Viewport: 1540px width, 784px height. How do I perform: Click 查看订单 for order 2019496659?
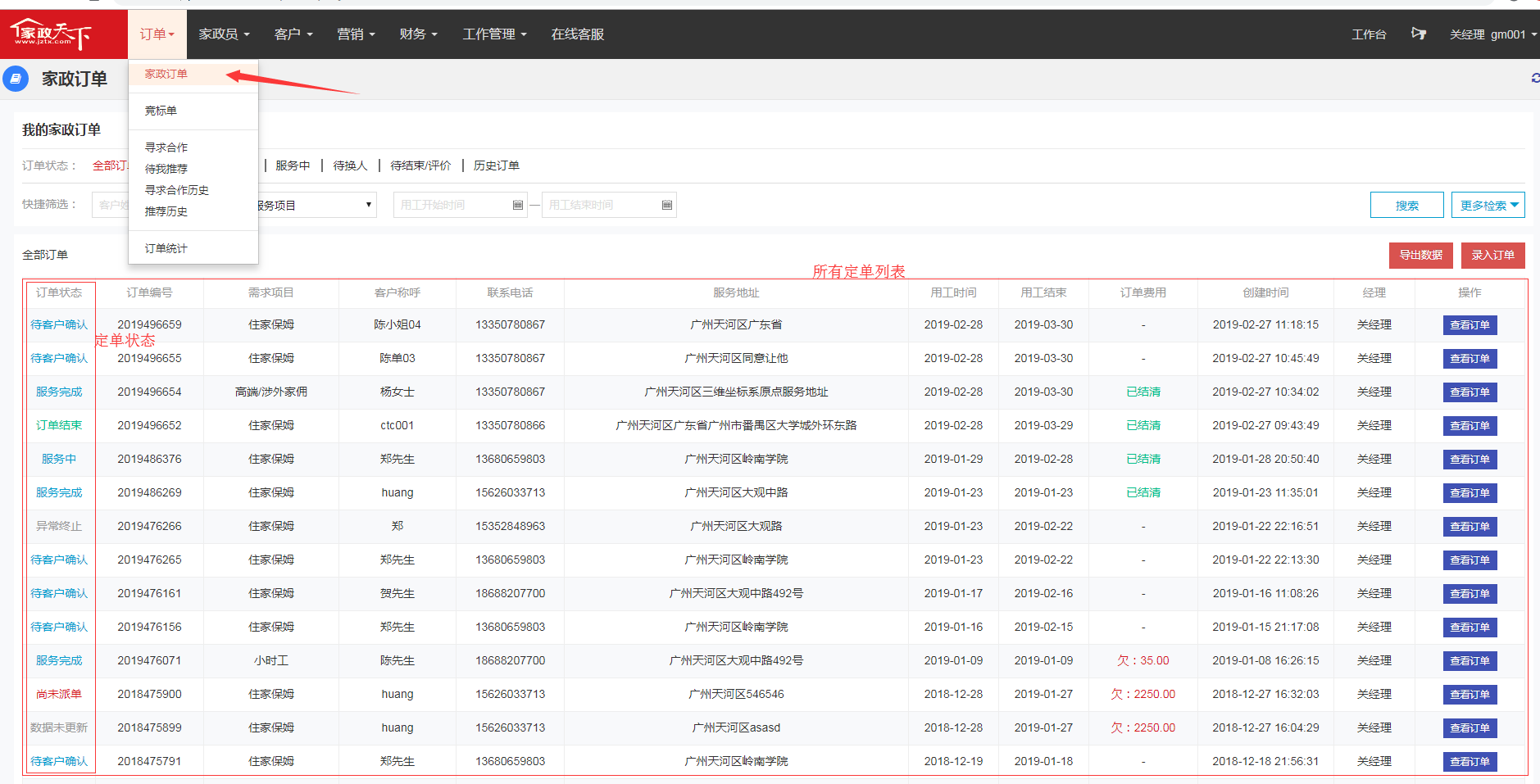pyautogui.click(x=1470, y=325)
